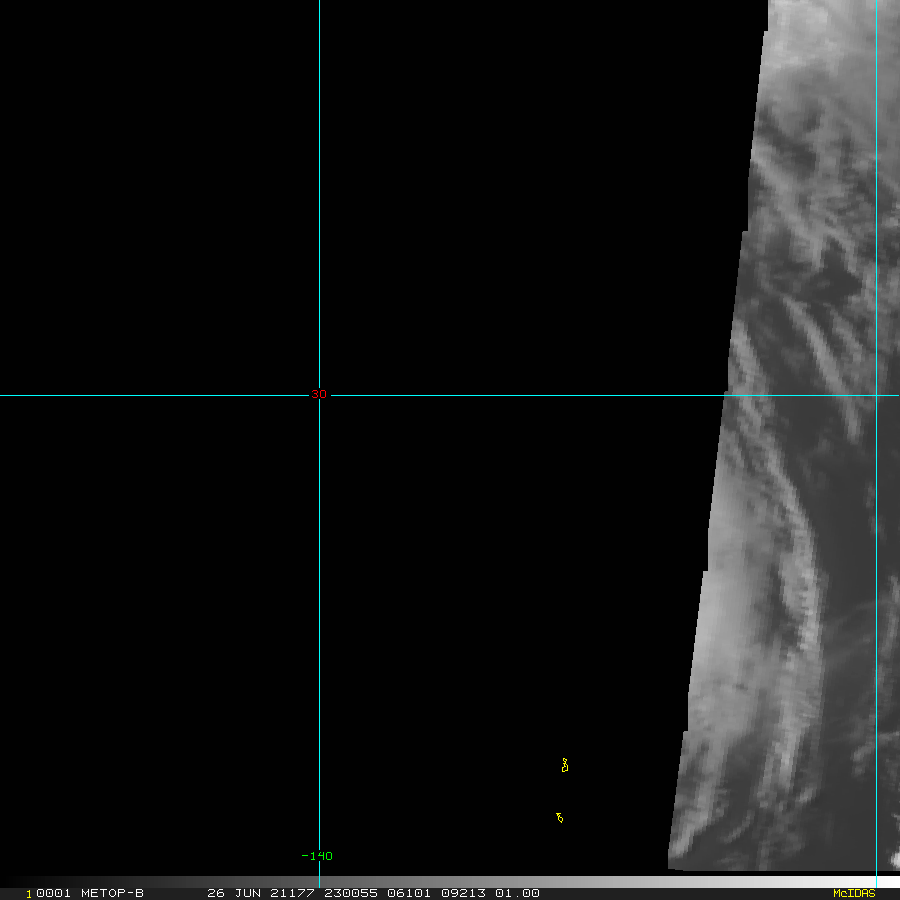Click where latitude 30 crosses the -140 line
The height and width of the screenshot is (900, 900).
pyautogui.click(x=319, y=395)
